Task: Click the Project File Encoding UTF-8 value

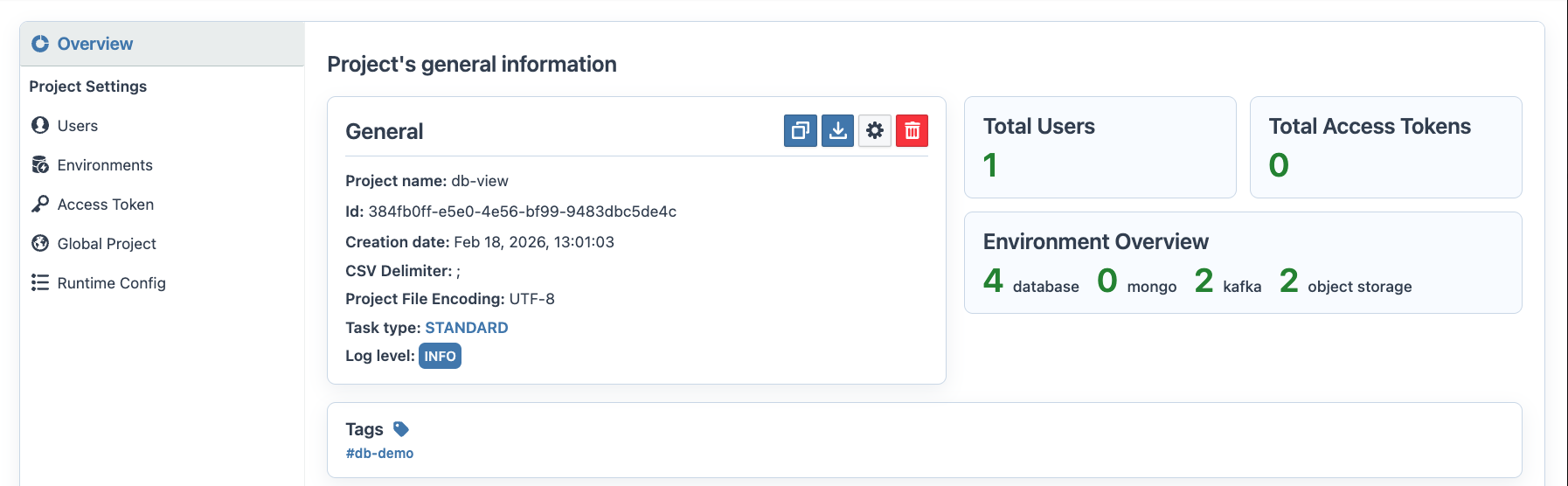Action: pos(532,299)
